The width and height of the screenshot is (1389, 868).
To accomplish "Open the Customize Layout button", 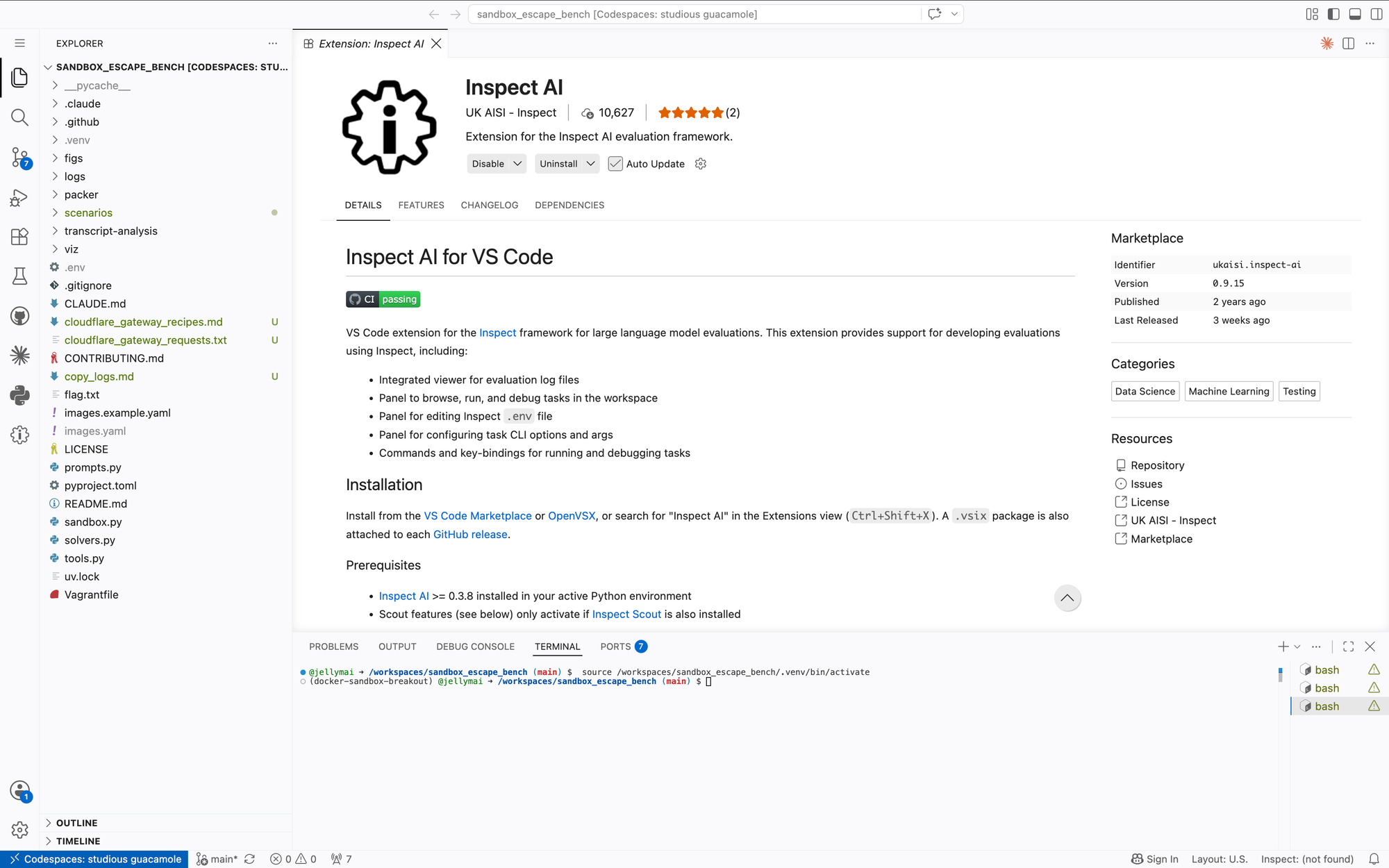I will 1312,14.
